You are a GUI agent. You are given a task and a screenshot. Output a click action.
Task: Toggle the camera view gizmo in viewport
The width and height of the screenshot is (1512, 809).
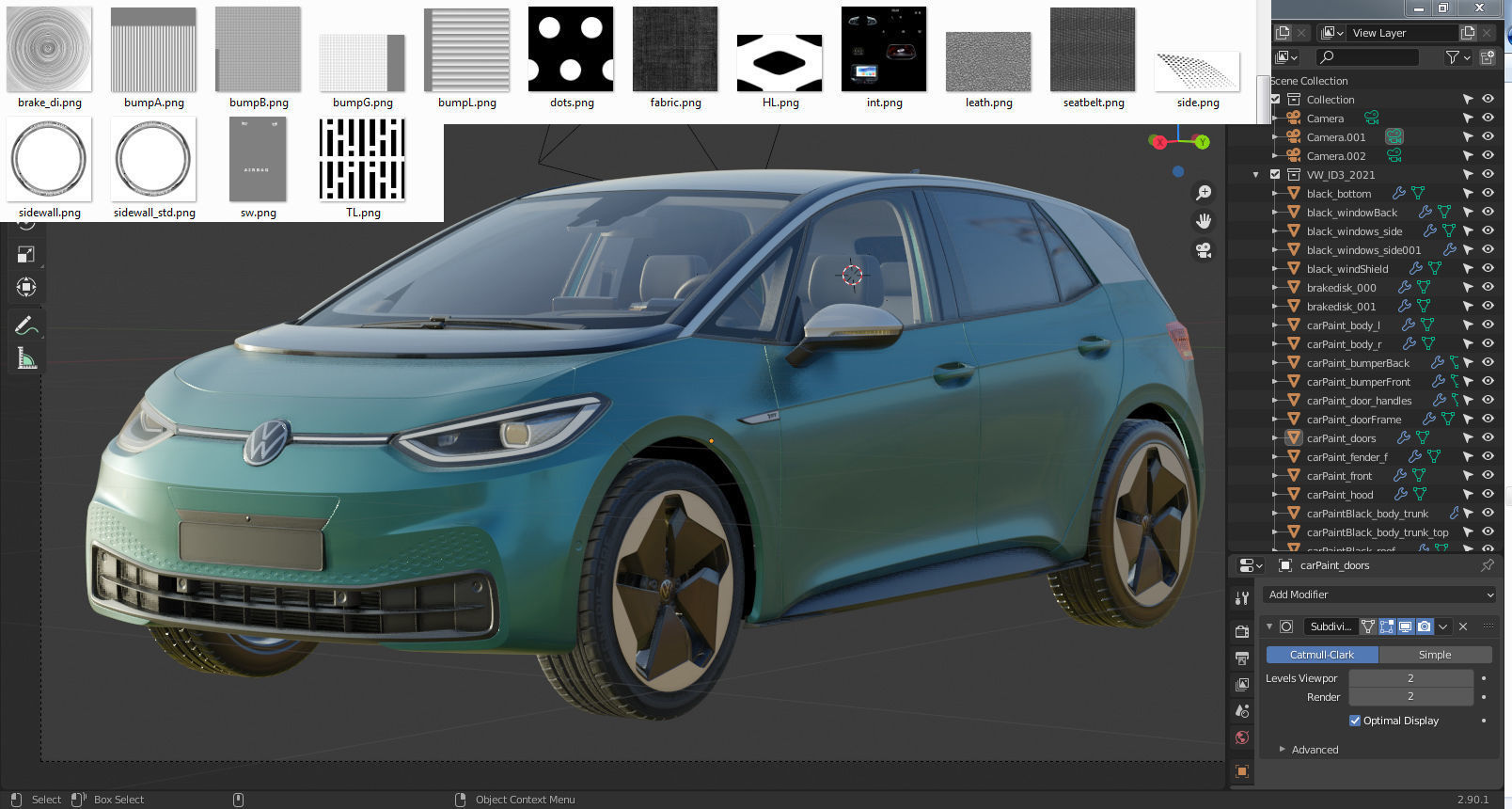[1203, 250]
